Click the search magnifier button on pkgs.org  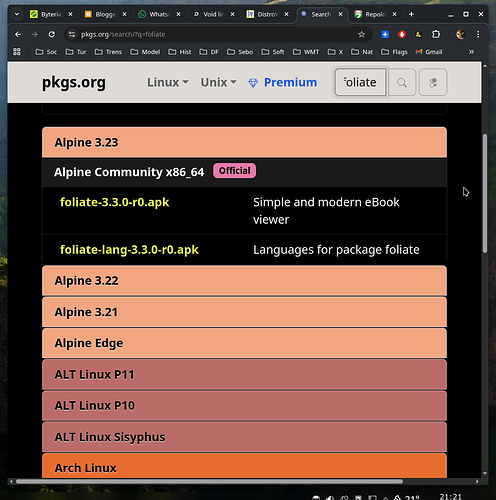pos(402,82)
